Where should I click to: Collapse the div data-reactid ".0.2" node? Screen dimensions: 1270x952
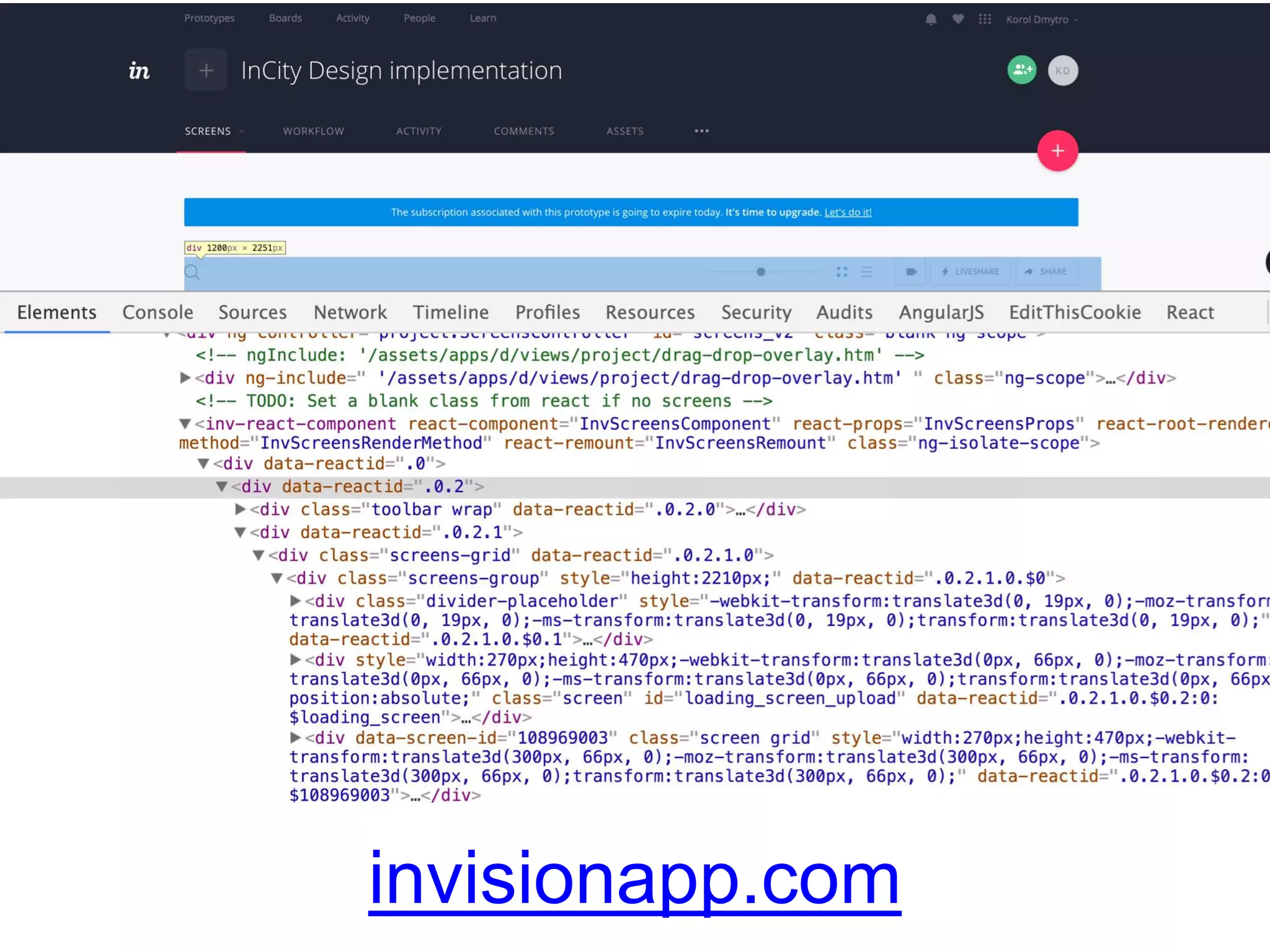221,487
